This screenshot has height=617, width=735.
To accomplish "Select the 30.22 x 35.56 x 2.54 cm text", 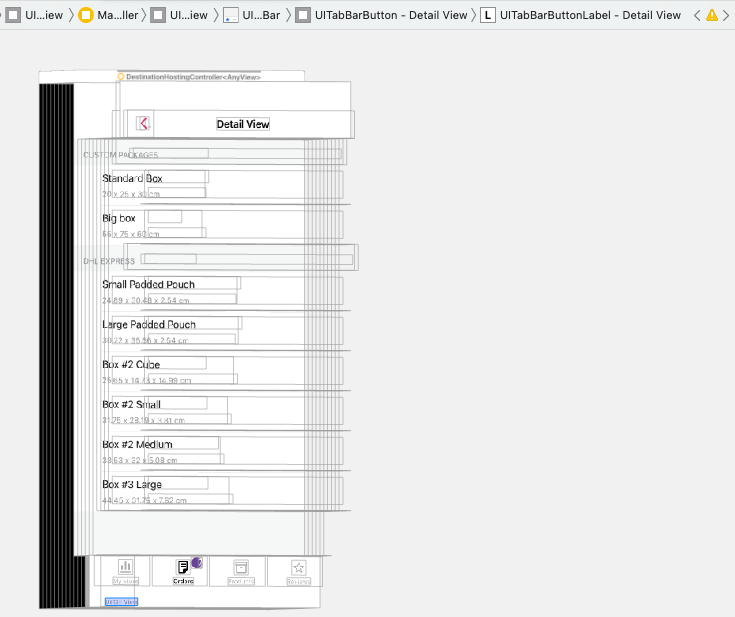I will [x=145, y=340].
